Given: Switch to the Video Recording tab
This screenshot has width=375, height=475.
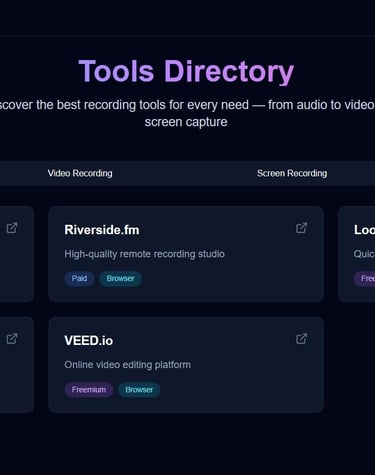Looking at the screenshot, I should [80, 173].
